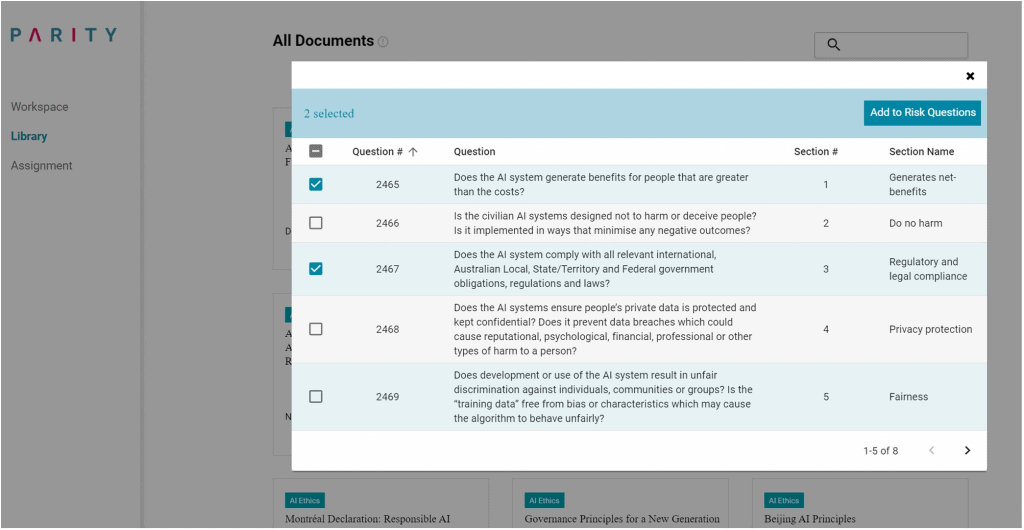Uncheck the checkbox for question 2465
1024x530 pixels.
coord(316,184)
